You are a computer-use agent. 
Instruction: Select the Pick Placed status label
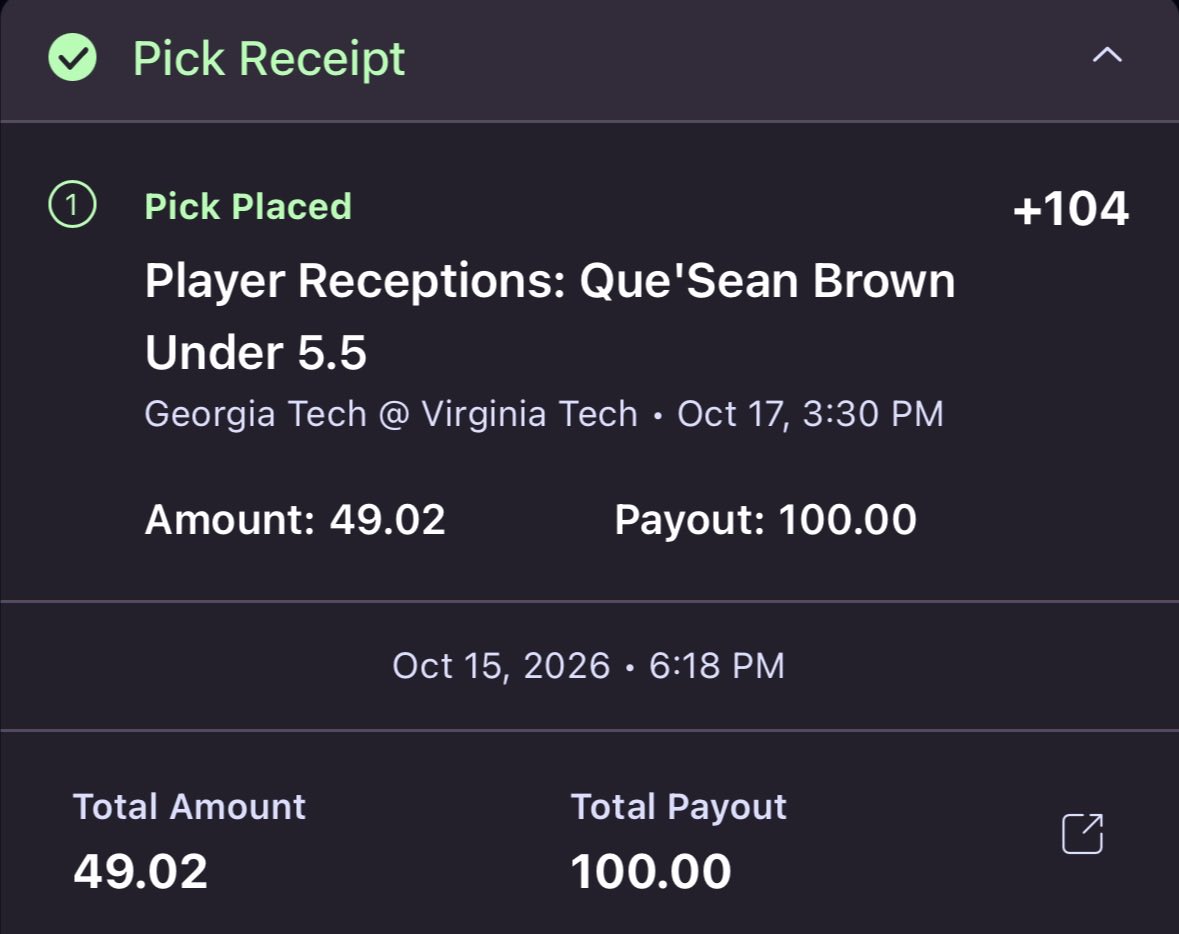[x=248, y=206]
